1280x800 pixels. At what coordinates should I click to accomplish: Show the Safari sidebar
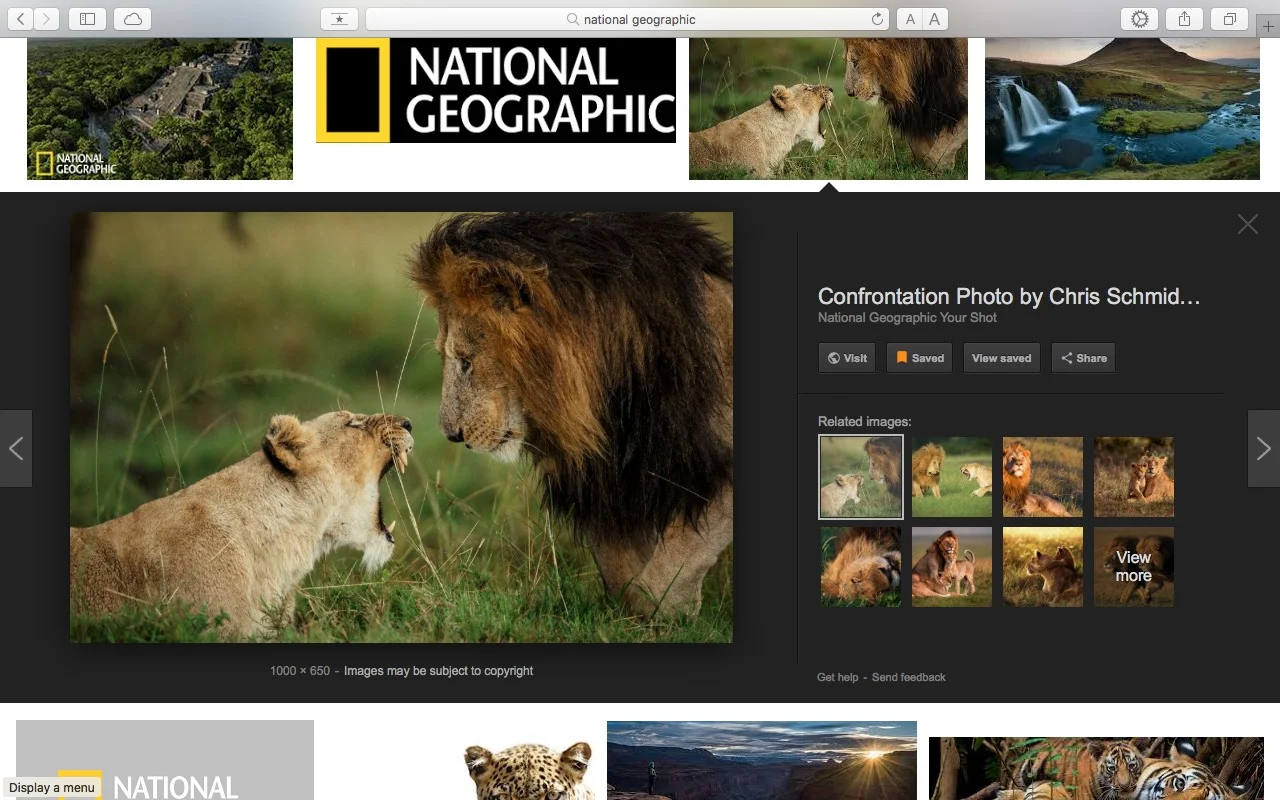87,19
